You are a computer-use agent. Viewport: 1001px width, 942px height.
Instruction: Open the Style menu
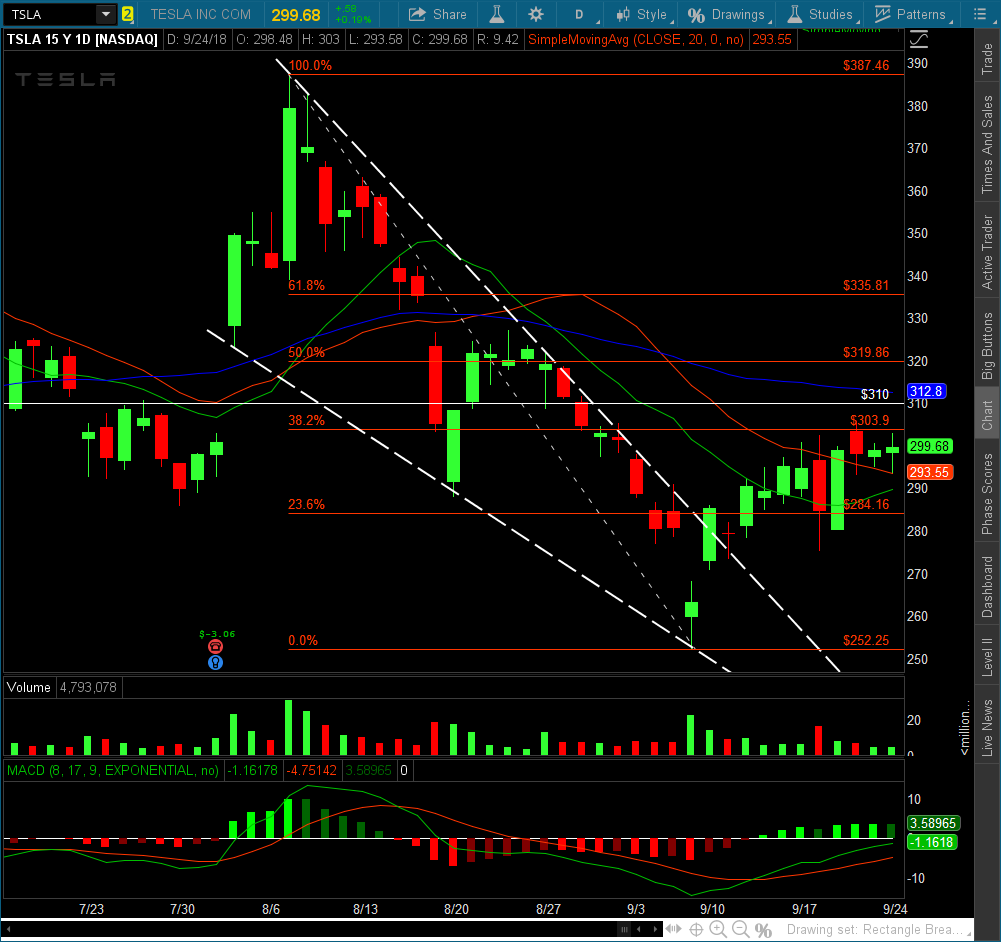[x=644, y=14]
